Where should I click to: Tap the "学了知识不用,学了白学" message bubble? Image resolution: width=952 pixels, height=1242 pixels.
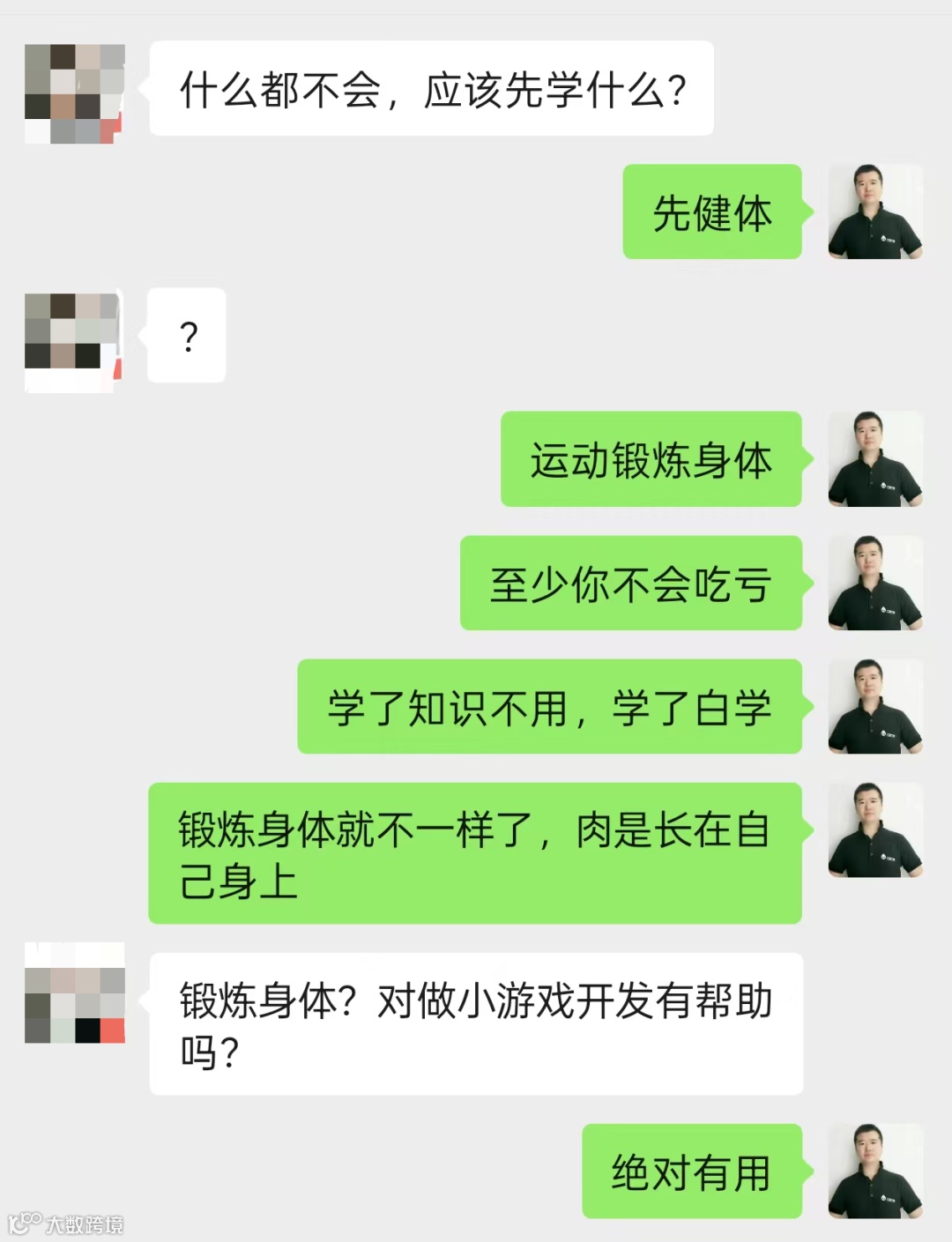point(550,706)
